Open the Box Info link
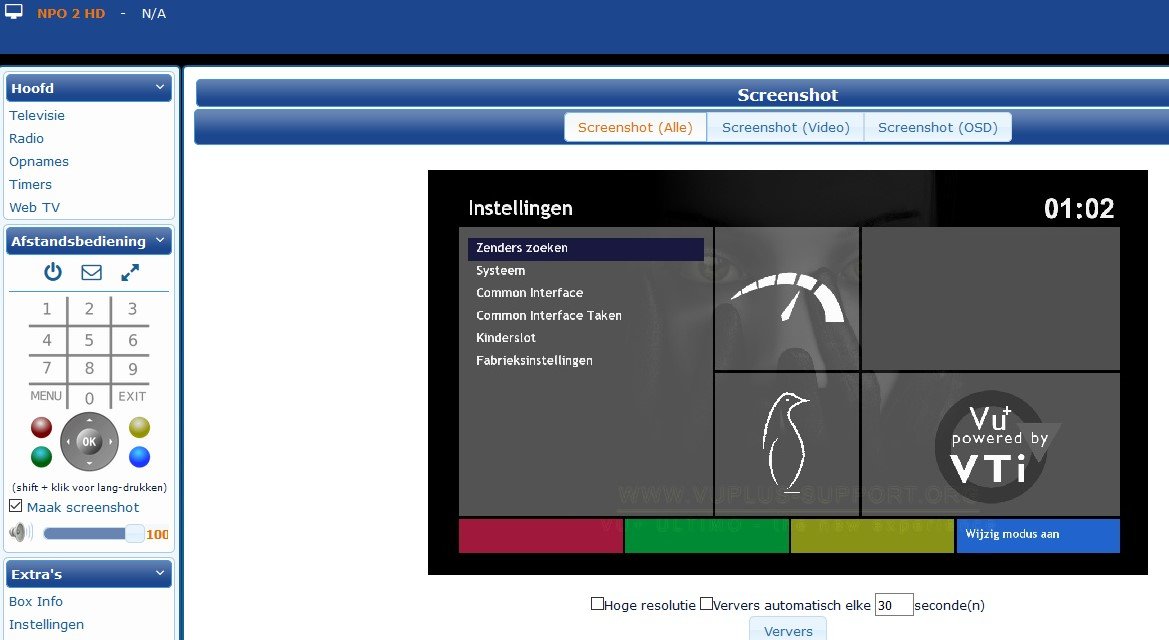The image size is (1169, 640). pos(36,602)
